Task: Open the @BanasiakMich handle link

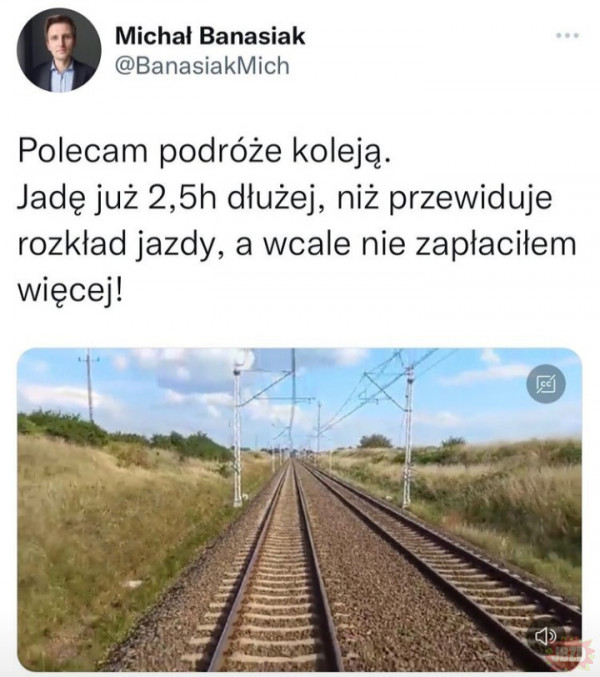Action: (x=202, y=66)
